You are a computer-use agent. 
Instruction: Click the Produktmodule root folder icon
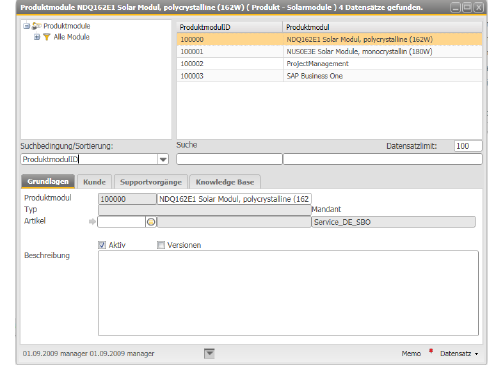tap(37, 26)
